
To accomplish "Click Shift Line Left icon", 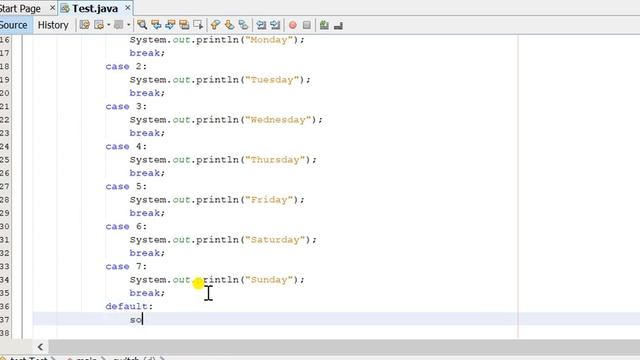I will (261, 25).
